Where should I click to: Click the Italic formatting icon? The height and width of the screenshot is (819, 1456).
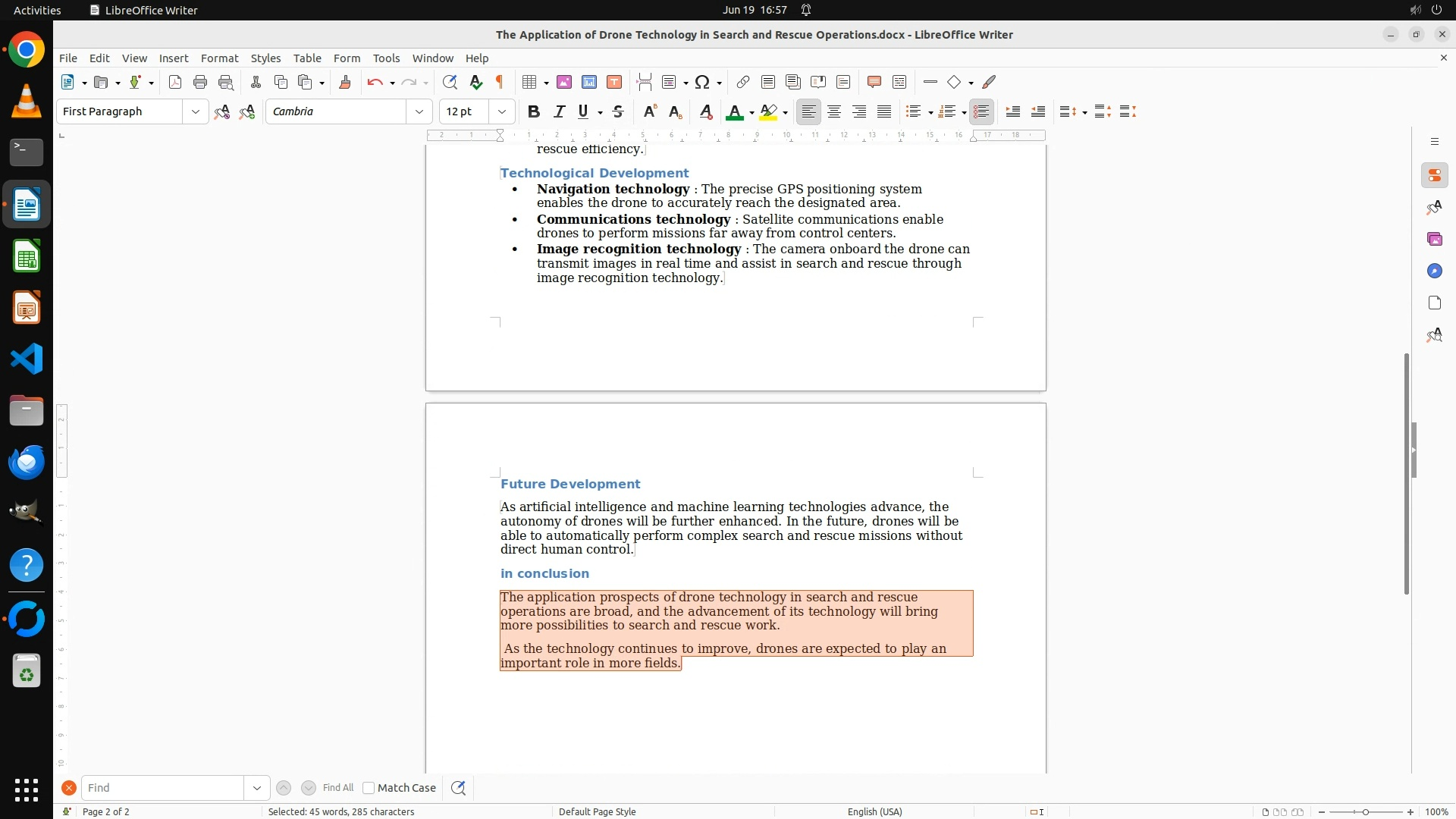tap(559, 111)
